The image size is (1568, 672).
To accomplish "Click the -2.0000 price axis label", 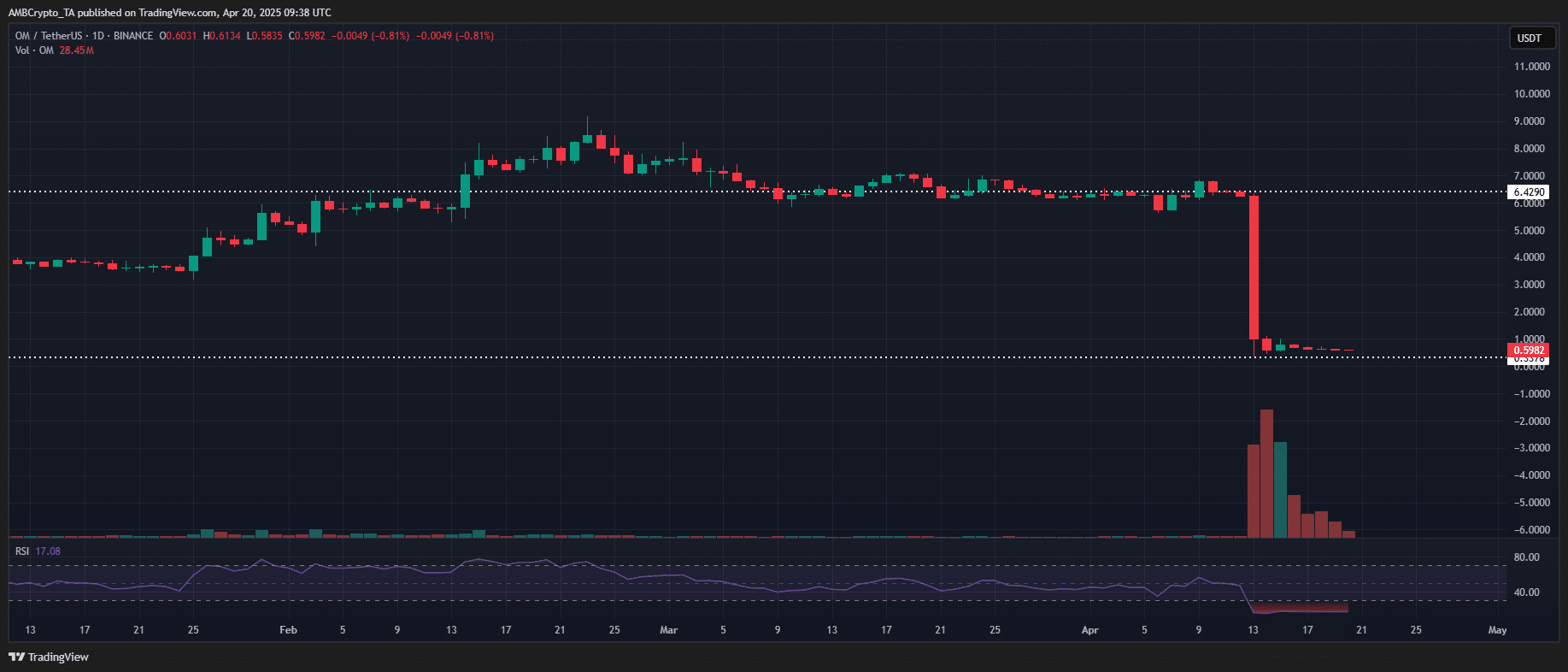I will pyautogui.click(x=1532, y=421).
